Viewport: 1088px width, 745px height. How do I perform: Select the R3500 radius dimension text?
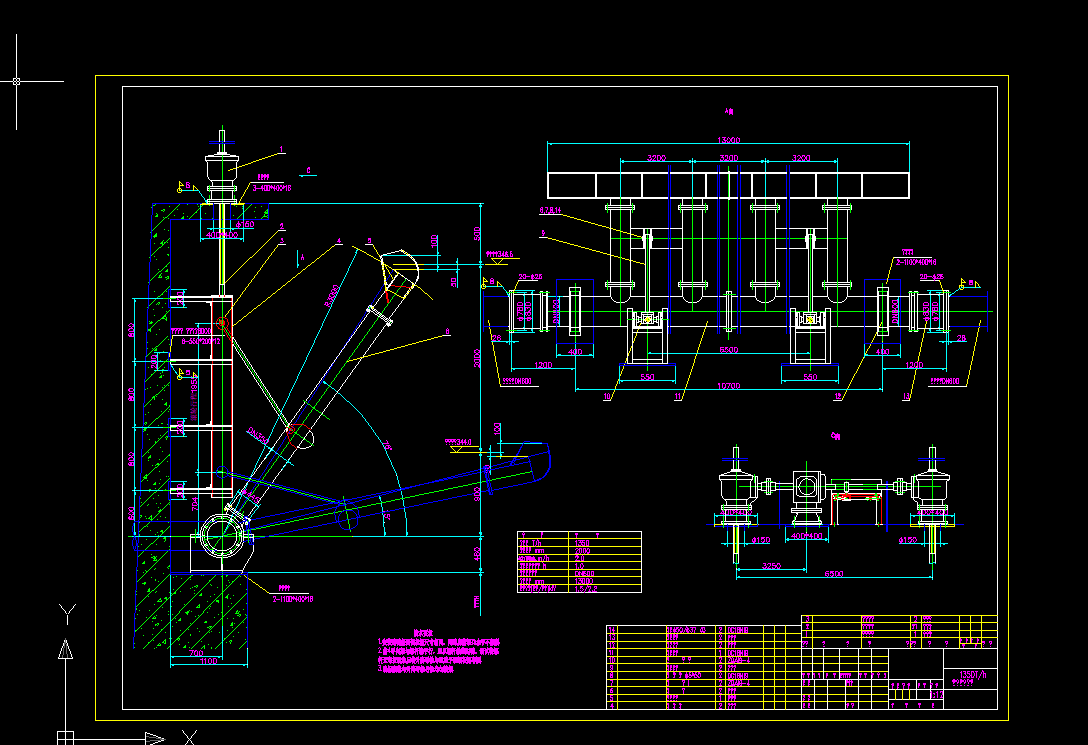pos(332,295)
